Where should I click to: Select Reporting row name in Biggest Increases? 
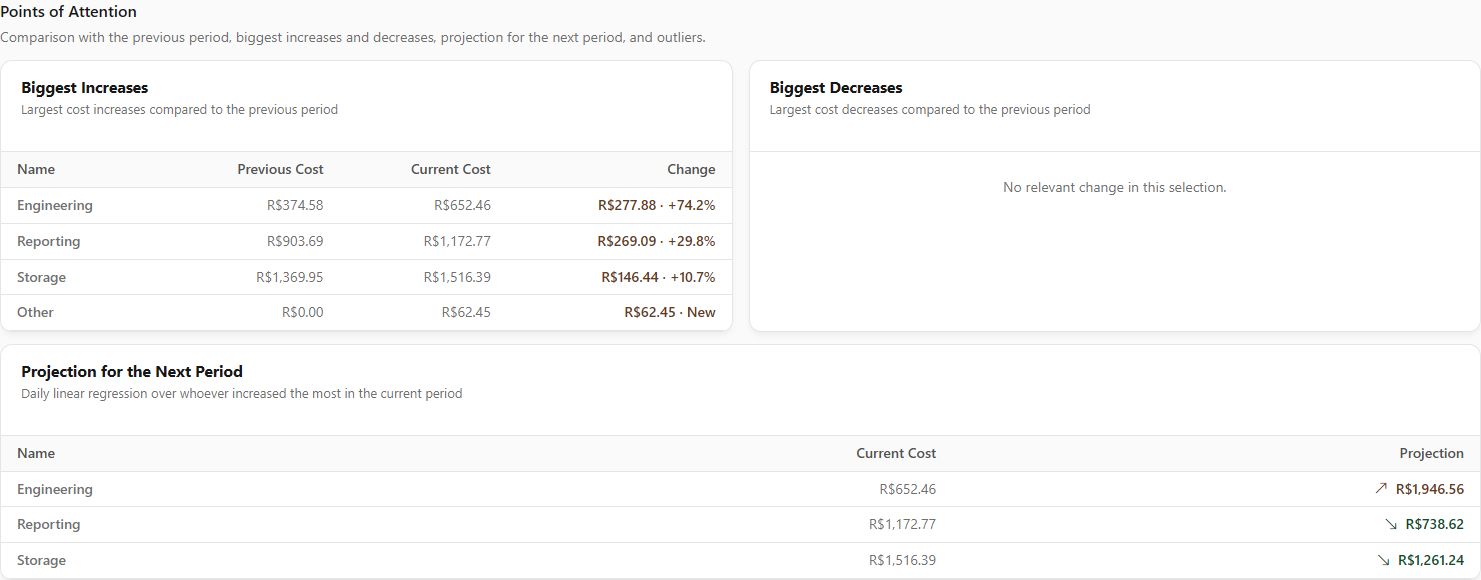[48, 241]
